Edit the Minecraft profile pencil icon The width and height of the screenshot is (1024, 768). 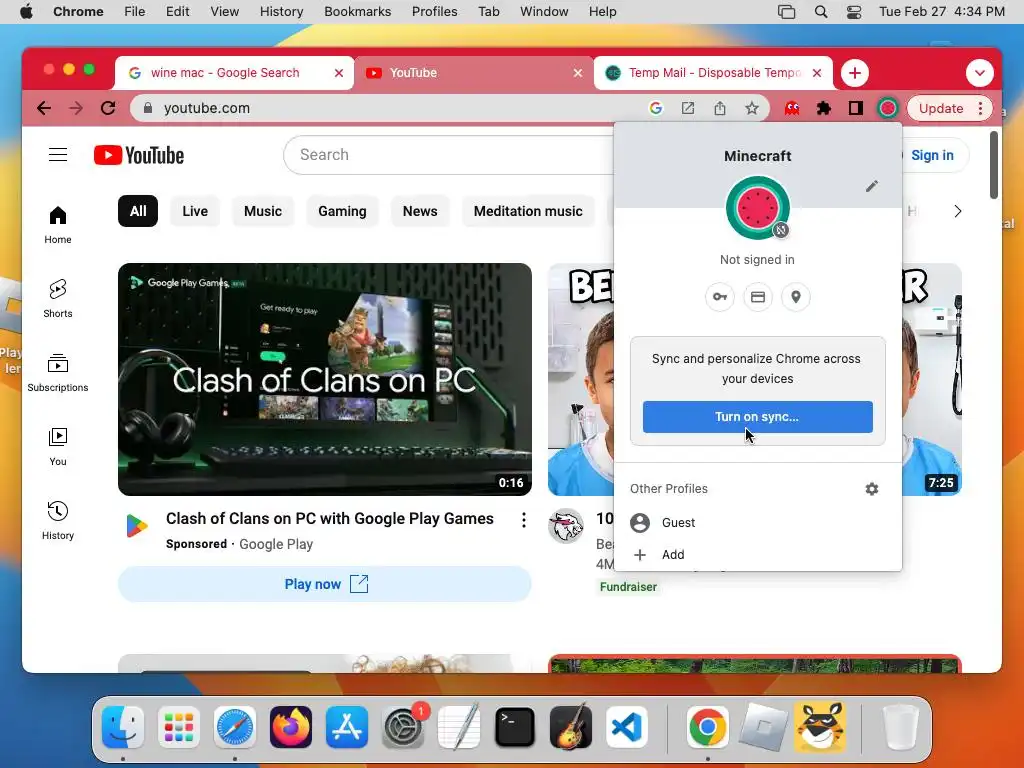871,186
